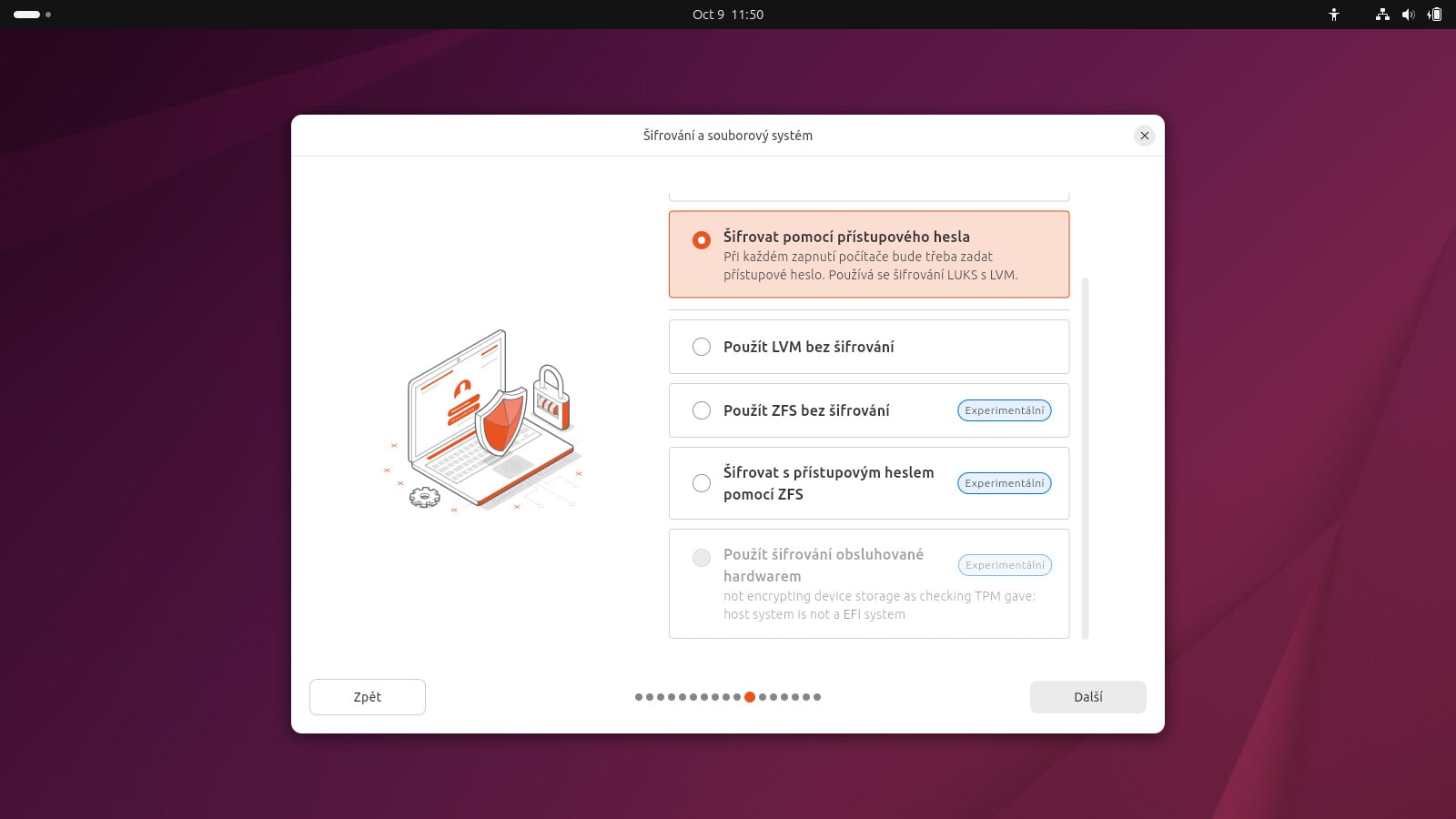This screenshot has height=819, width=1456.
Task: Click the 'Další' next button
Action: click(x=1088, y=697)
